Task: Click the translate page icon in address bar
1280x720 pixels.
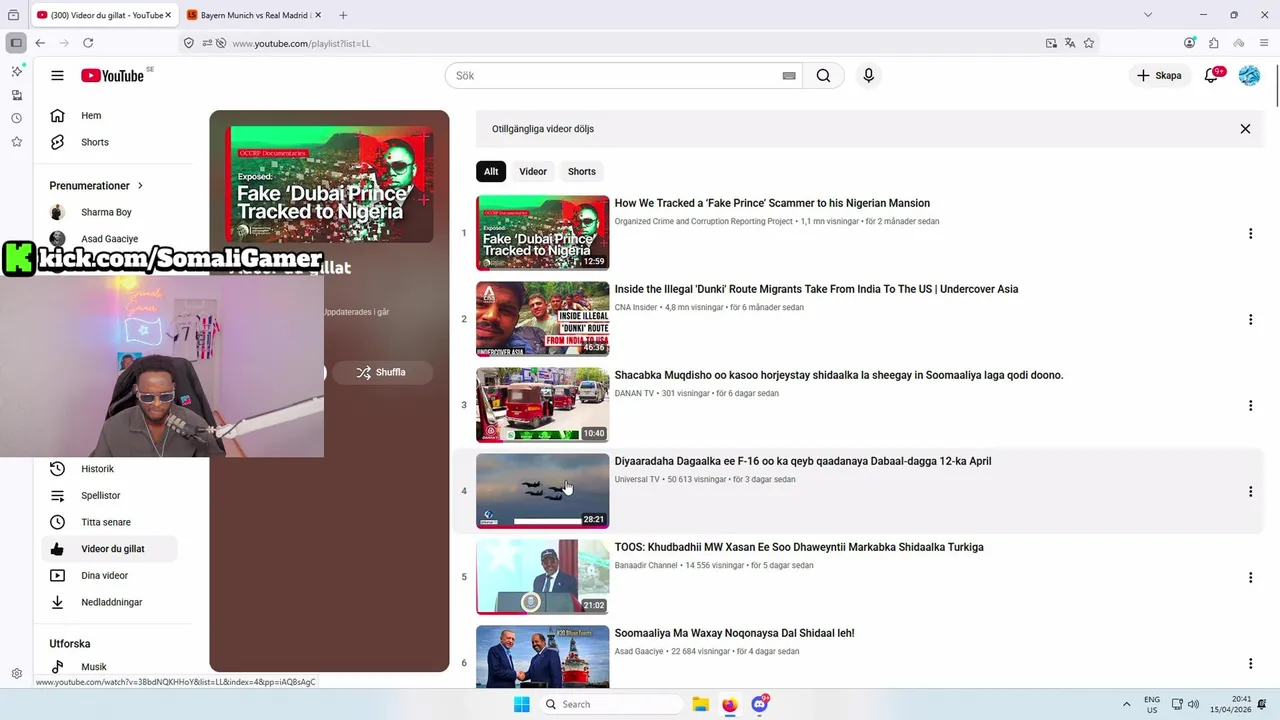Action: coord(1070,43)
